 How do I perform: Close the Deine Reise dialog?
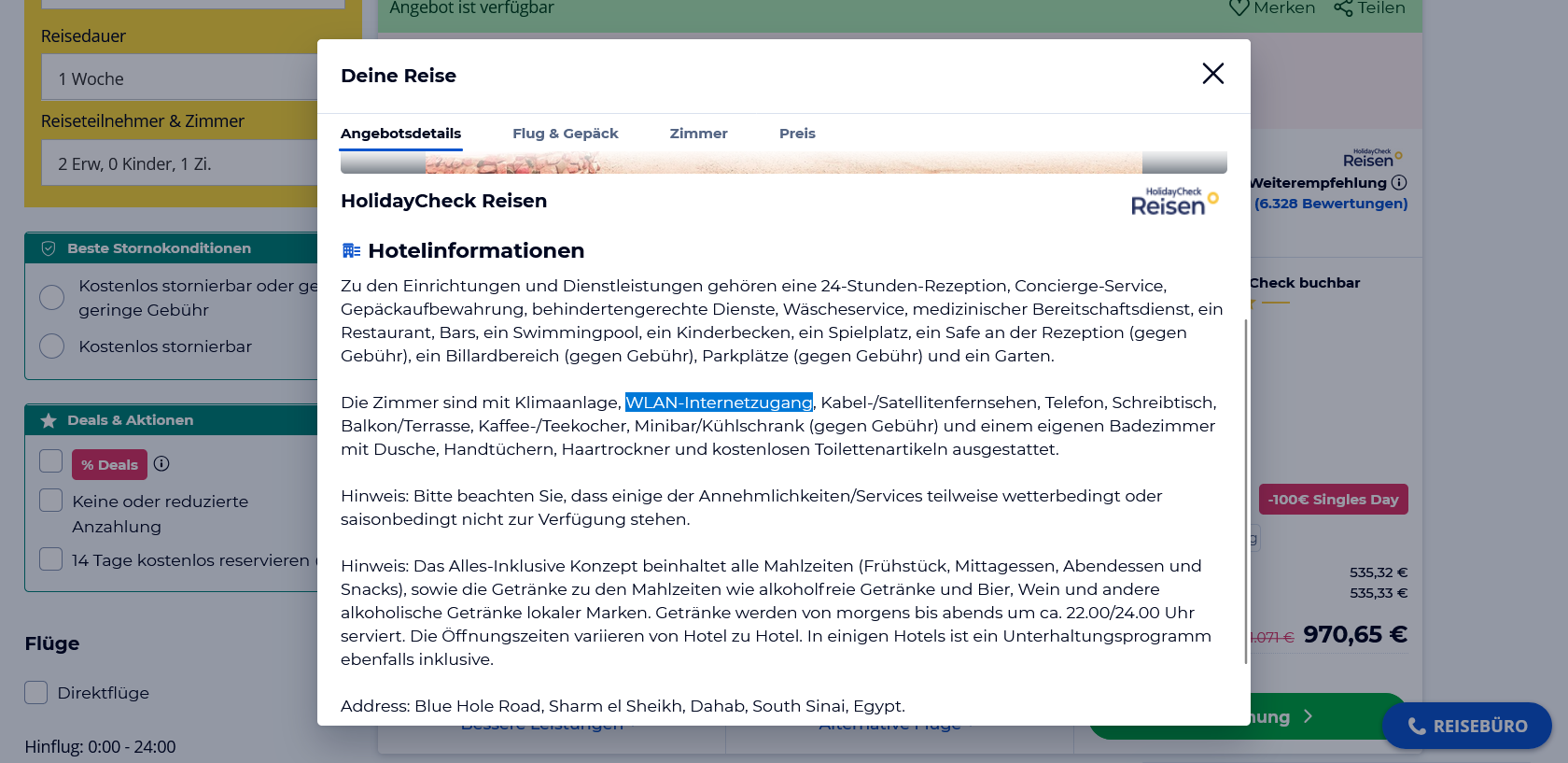point(1212,74)
